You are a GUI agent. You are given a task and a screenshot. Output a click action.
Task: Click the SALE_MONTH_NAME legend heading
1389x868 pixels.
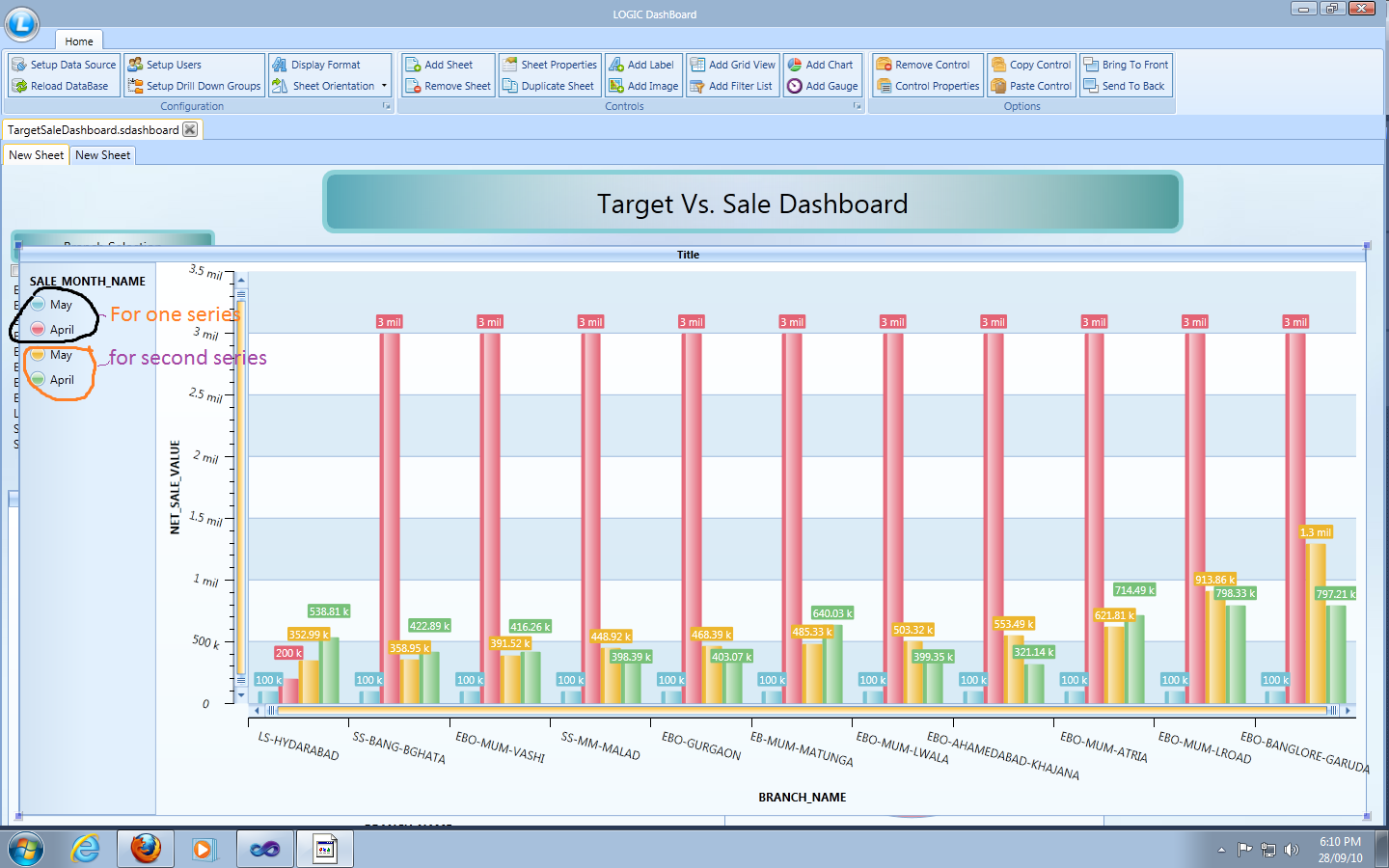[x=88, y=282]
